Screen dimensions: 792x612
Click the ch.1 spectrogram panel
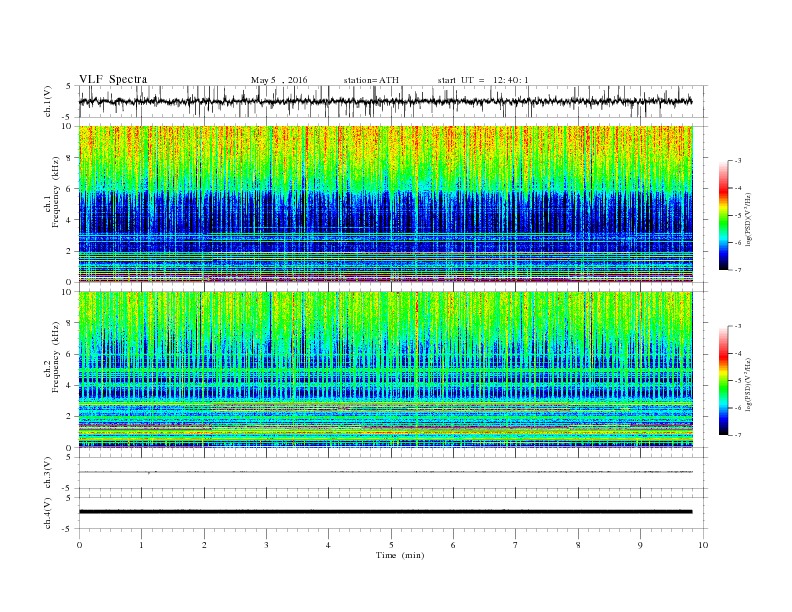pos(385,204)
